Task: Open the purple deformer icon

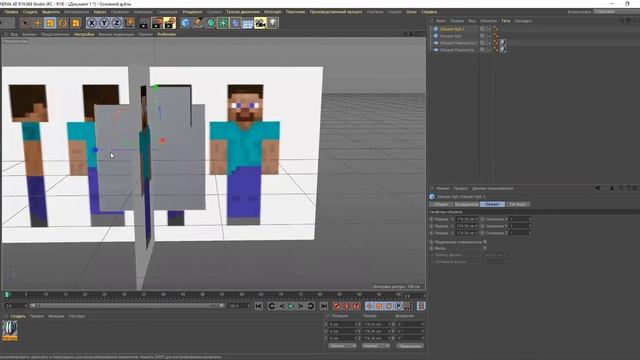Action: (236, 23)
